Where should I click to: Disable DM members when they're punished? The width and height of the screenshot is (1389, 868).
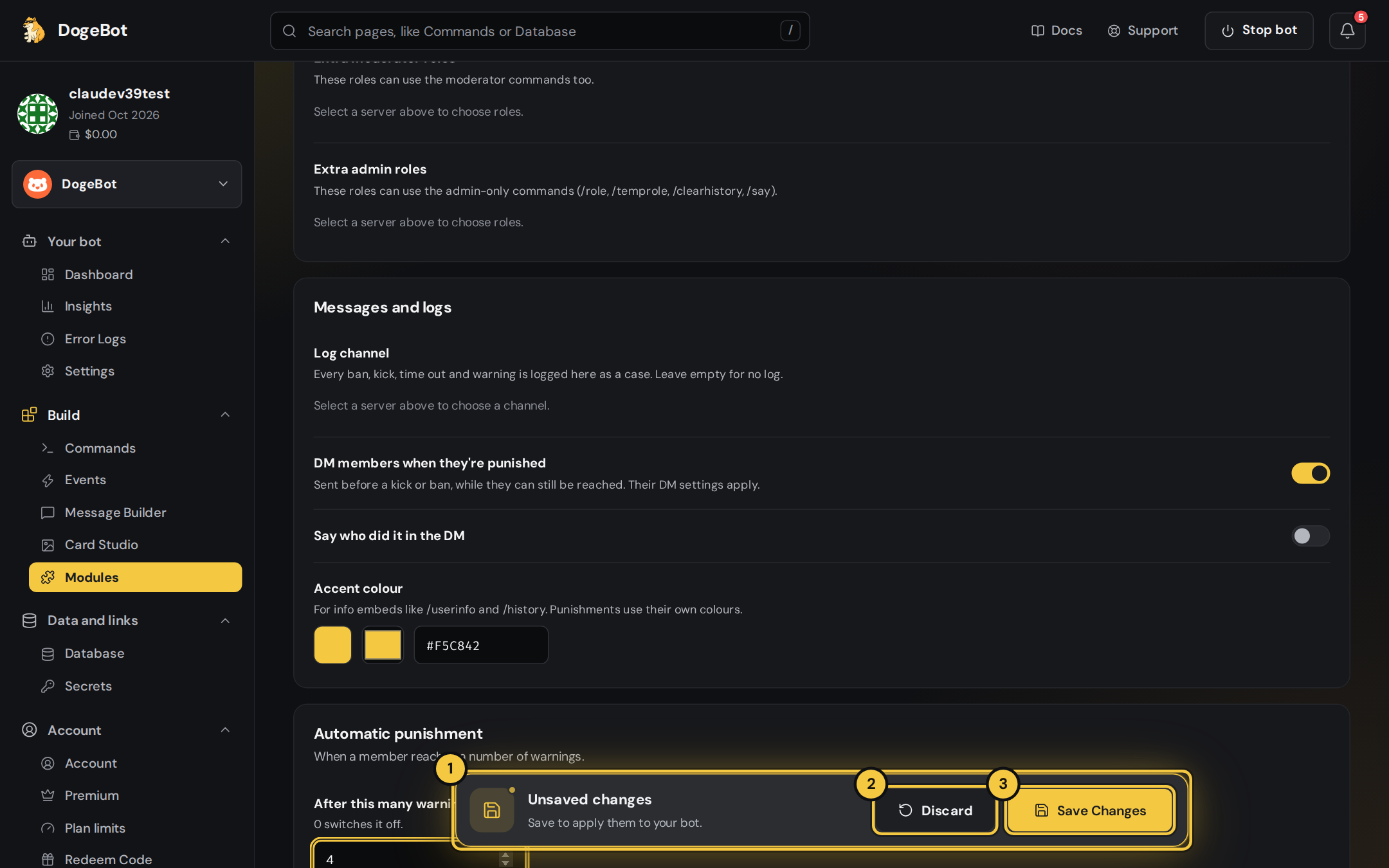pyautogui.click(x=1311, y=473)
